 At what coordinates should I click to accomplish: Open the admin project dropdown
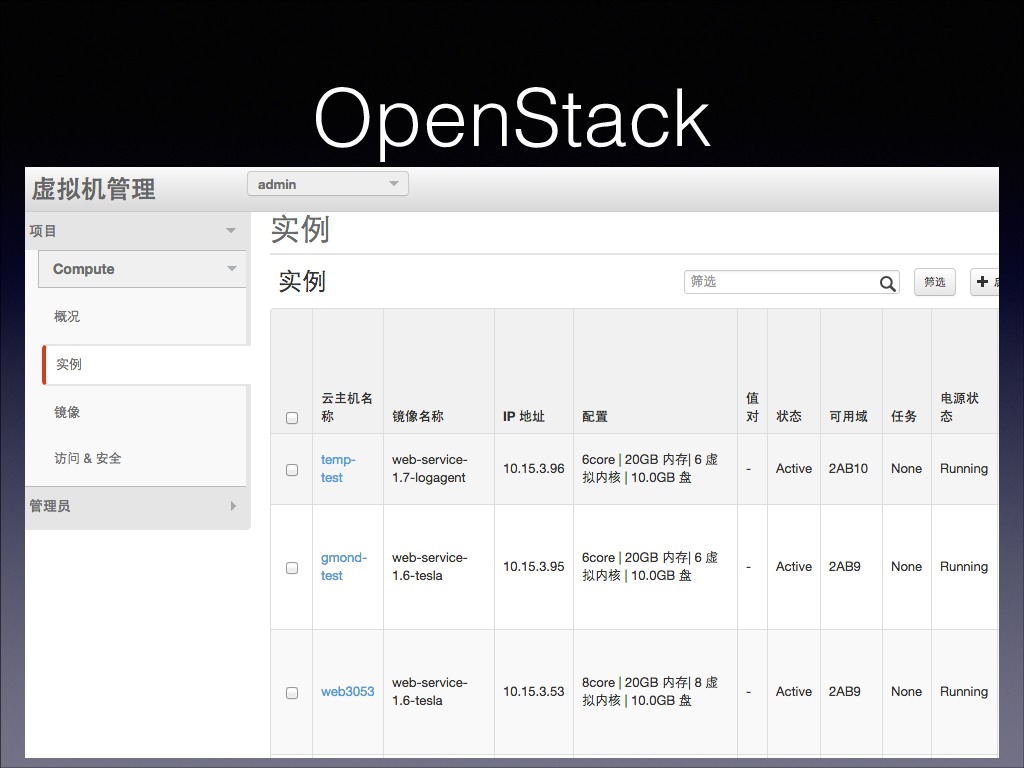point(328,184)
